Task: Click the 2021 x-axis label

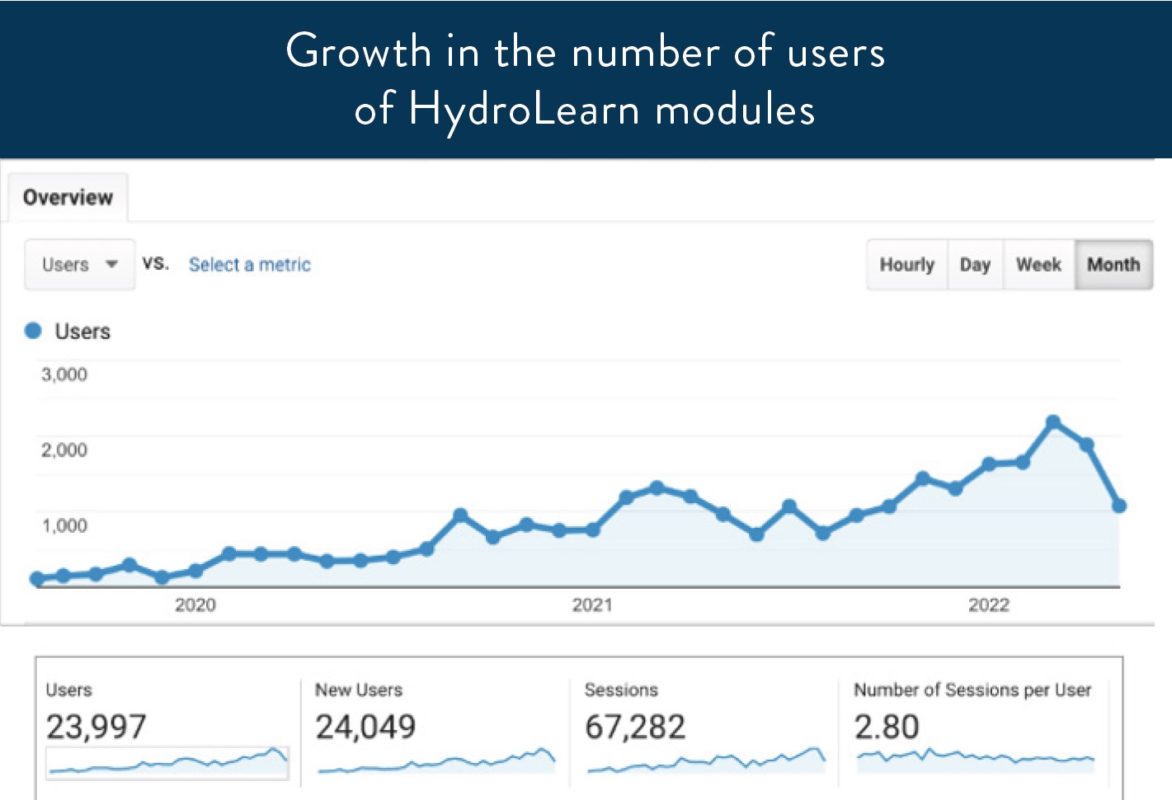Action: pos(592,605)
